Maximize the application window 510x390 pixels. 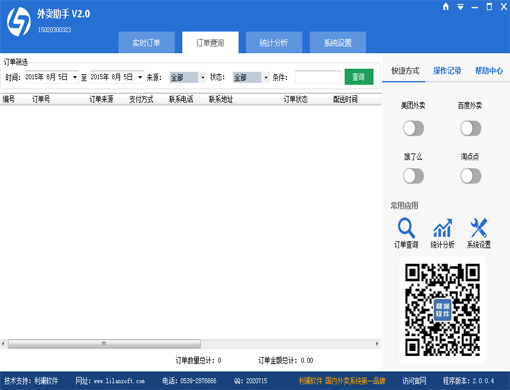pos(489,7)
